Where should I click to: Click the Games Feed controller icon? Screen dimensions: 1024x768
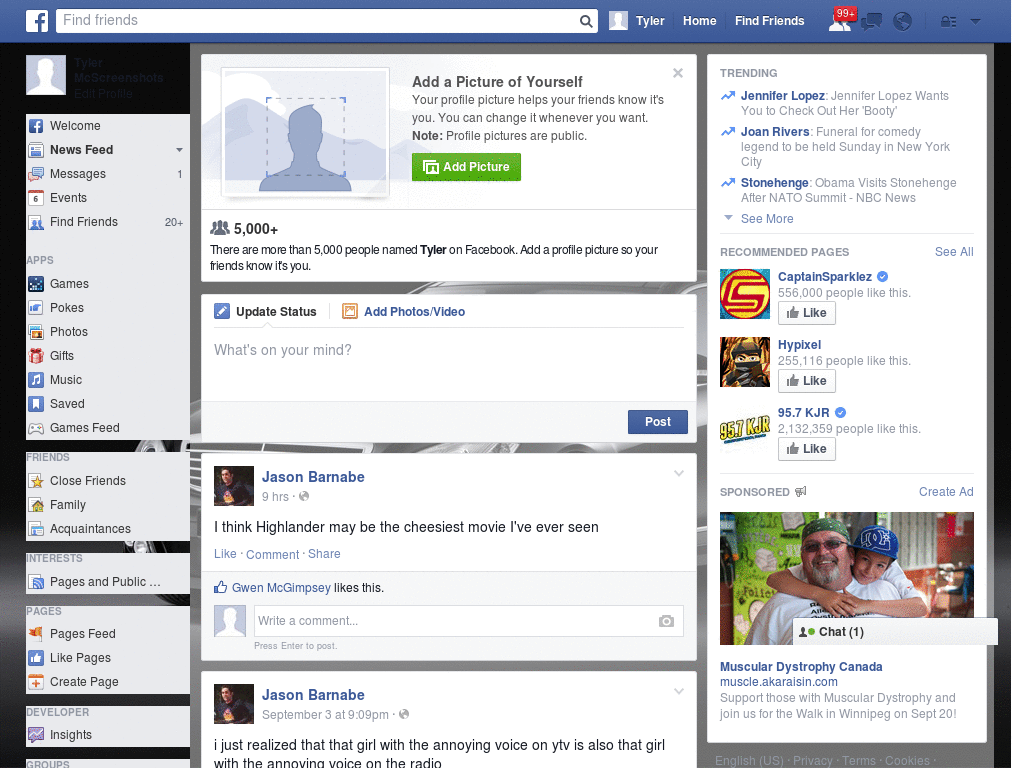(x=36, y=428)
